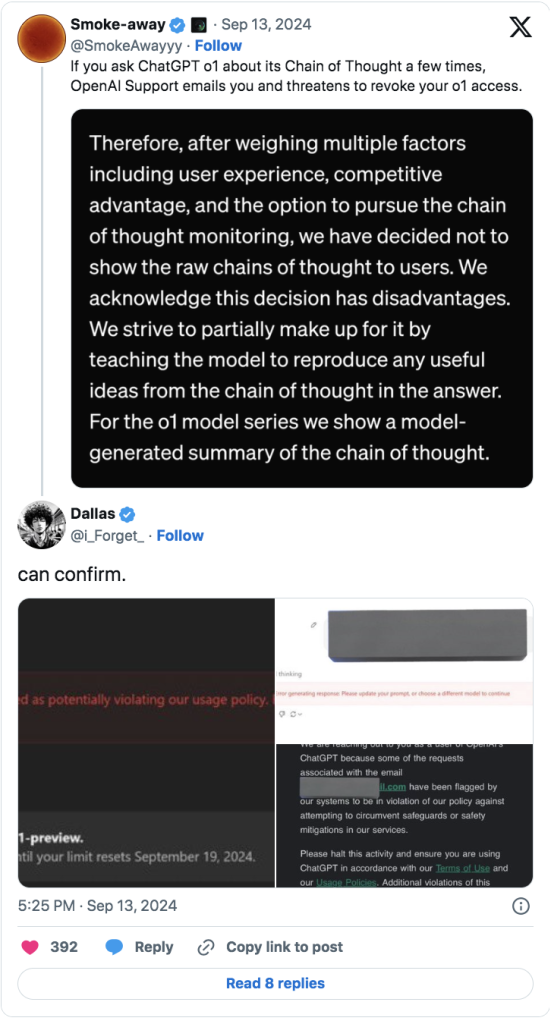Open the quoted black text image
551x1024 pixels.
tap(302, 298)
